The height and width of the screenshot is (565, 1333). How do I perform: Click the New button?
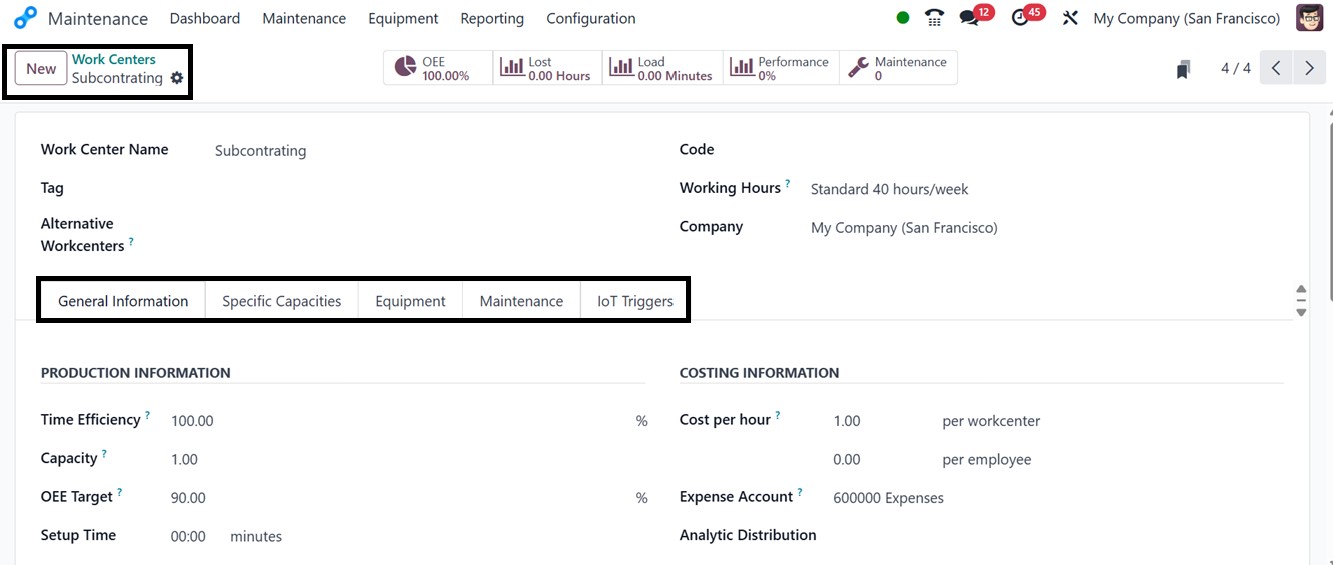(41, 68)
